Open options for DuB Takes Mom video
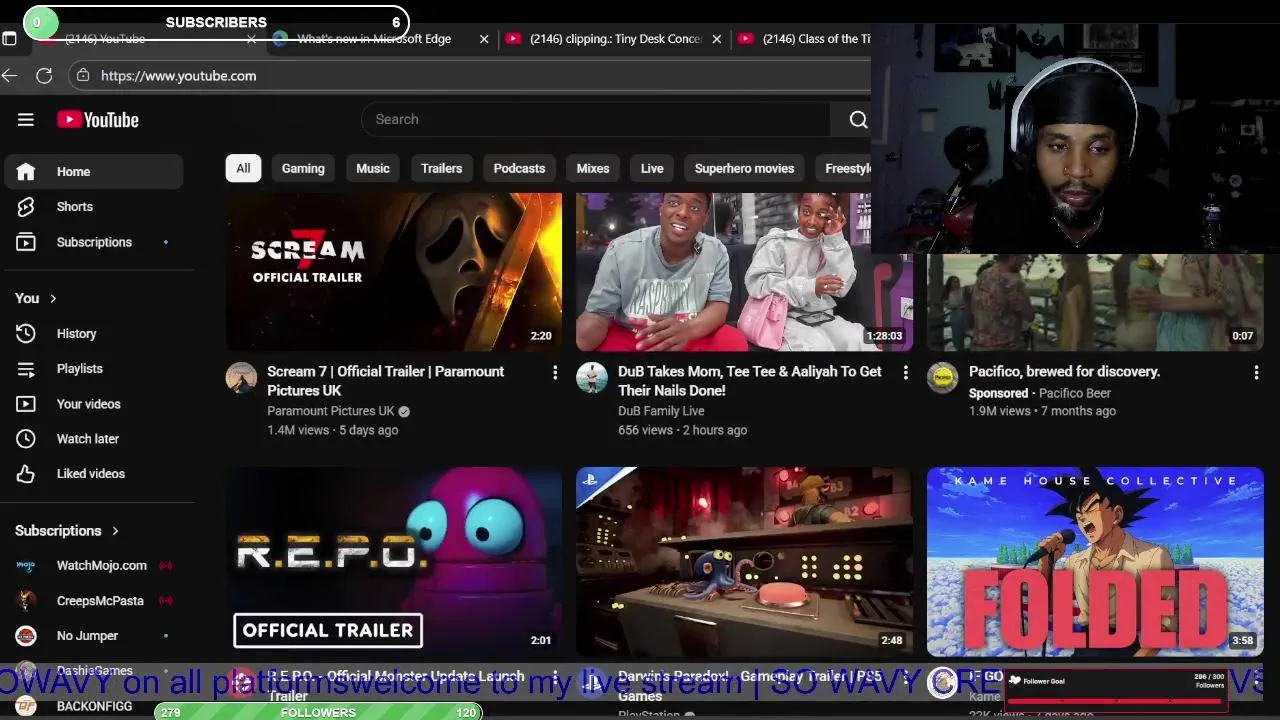 906,372
